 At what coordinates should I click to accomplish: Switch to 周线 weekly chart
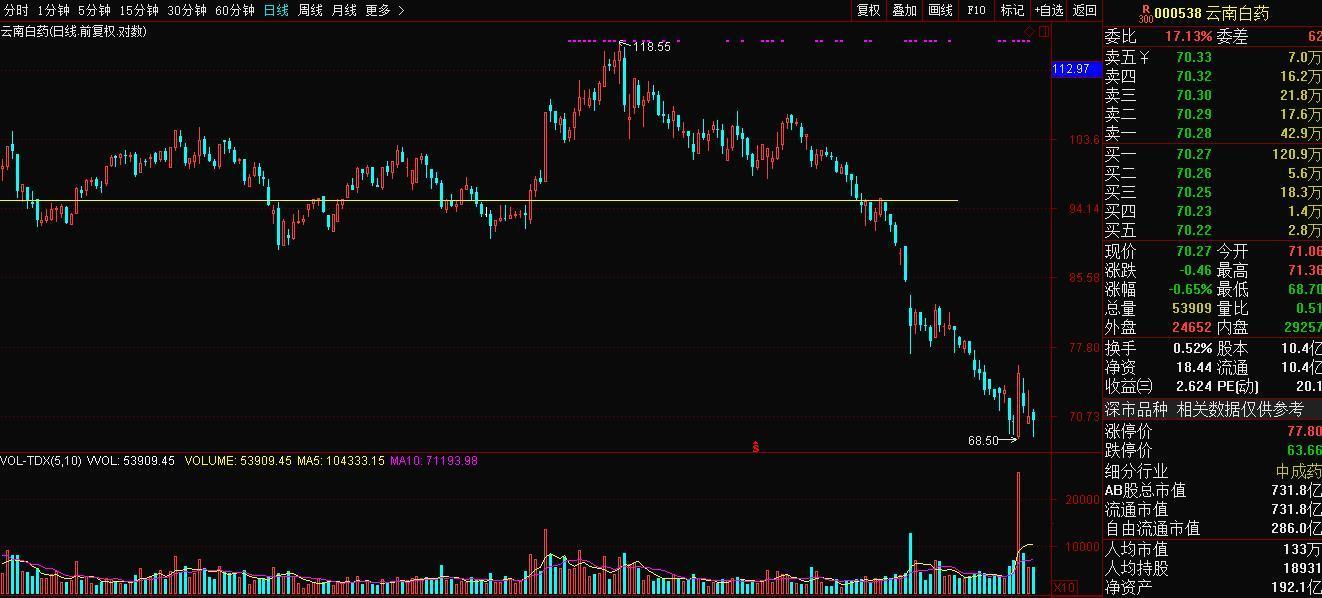click(x=310, y=10)
